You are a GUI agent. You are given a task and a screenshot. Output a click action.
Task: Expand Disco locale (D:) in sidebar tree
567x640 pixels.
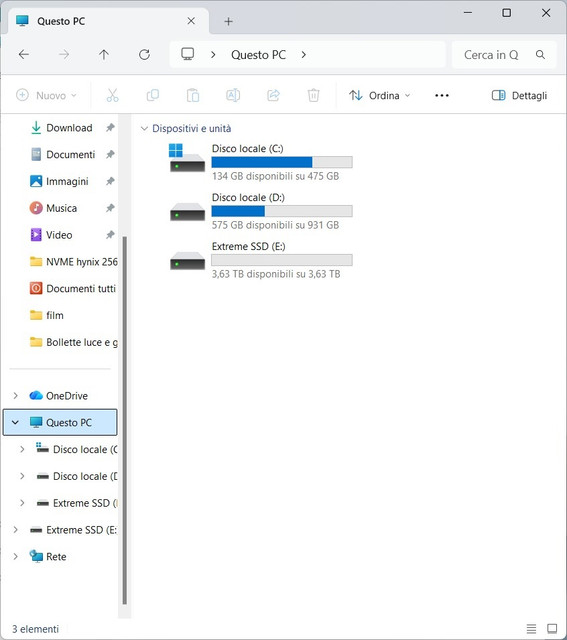pos(22,476)
